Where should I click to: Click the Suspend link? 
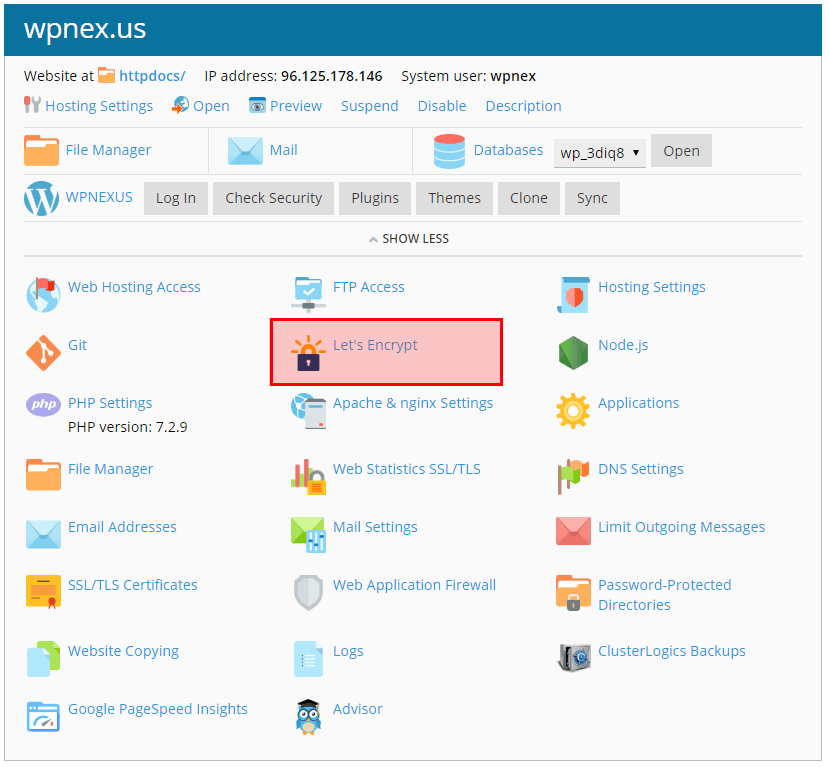click(370, 106)
